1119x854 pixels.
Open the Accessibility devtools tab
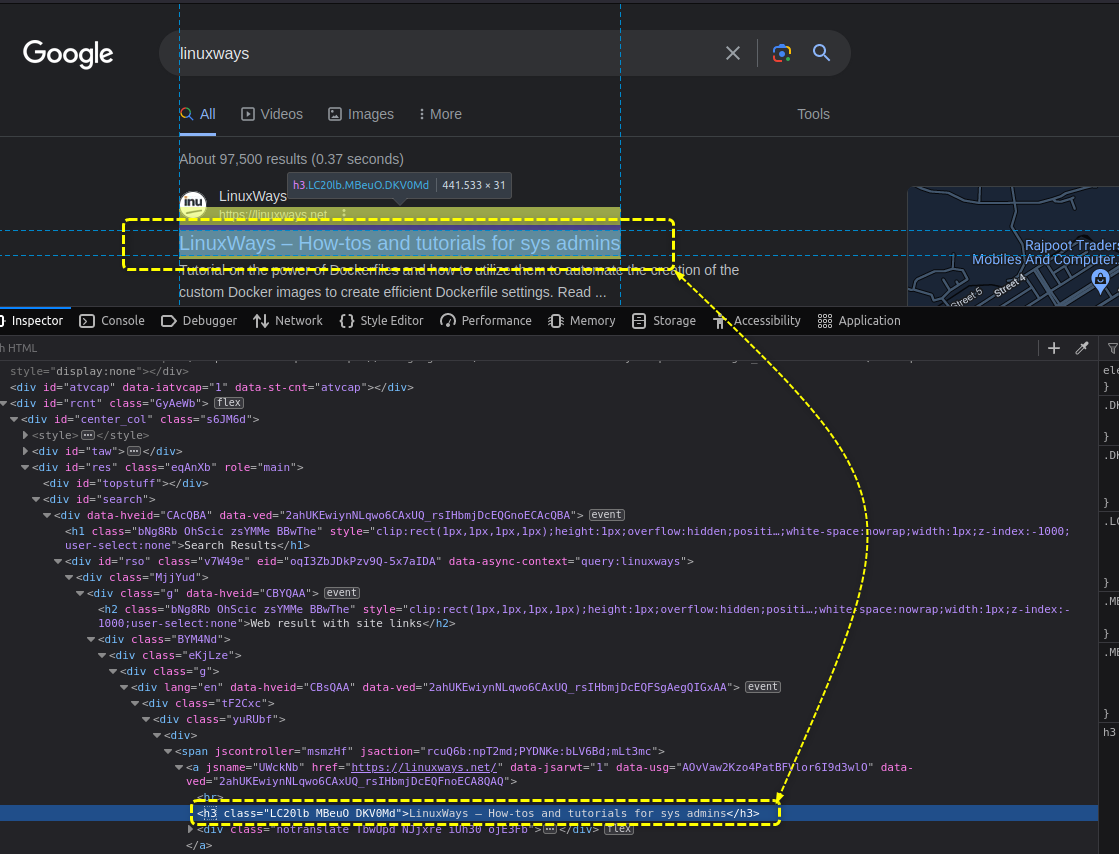756,321
